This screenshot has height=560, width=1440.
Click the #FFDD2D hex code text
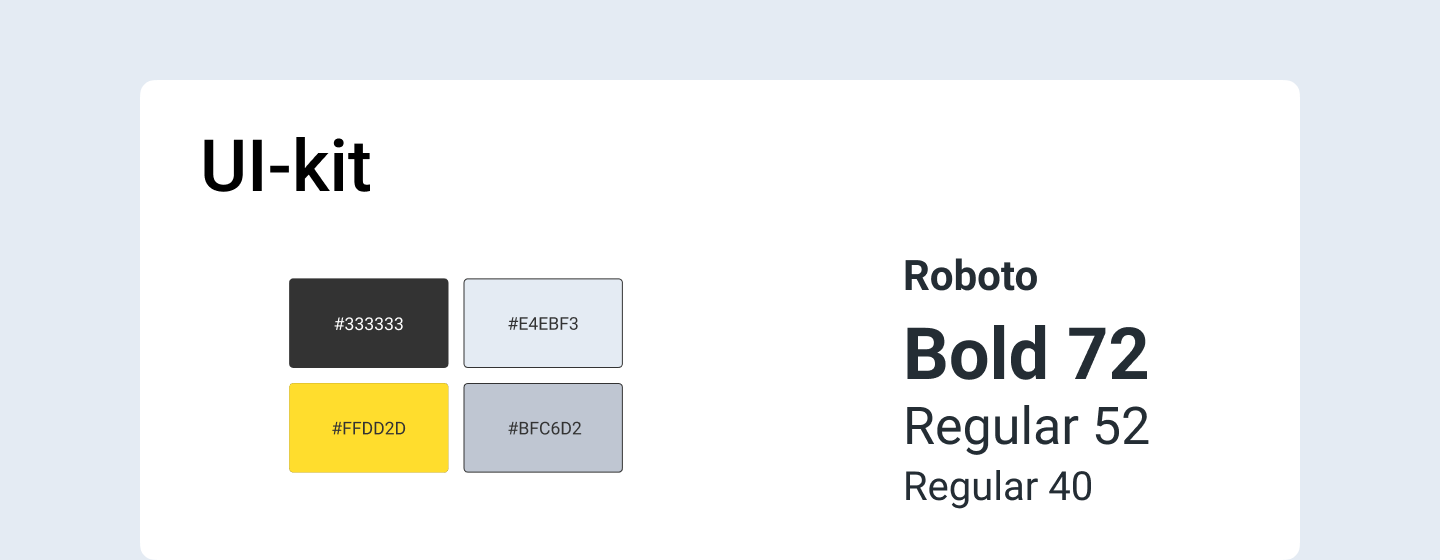click(368, 429)
